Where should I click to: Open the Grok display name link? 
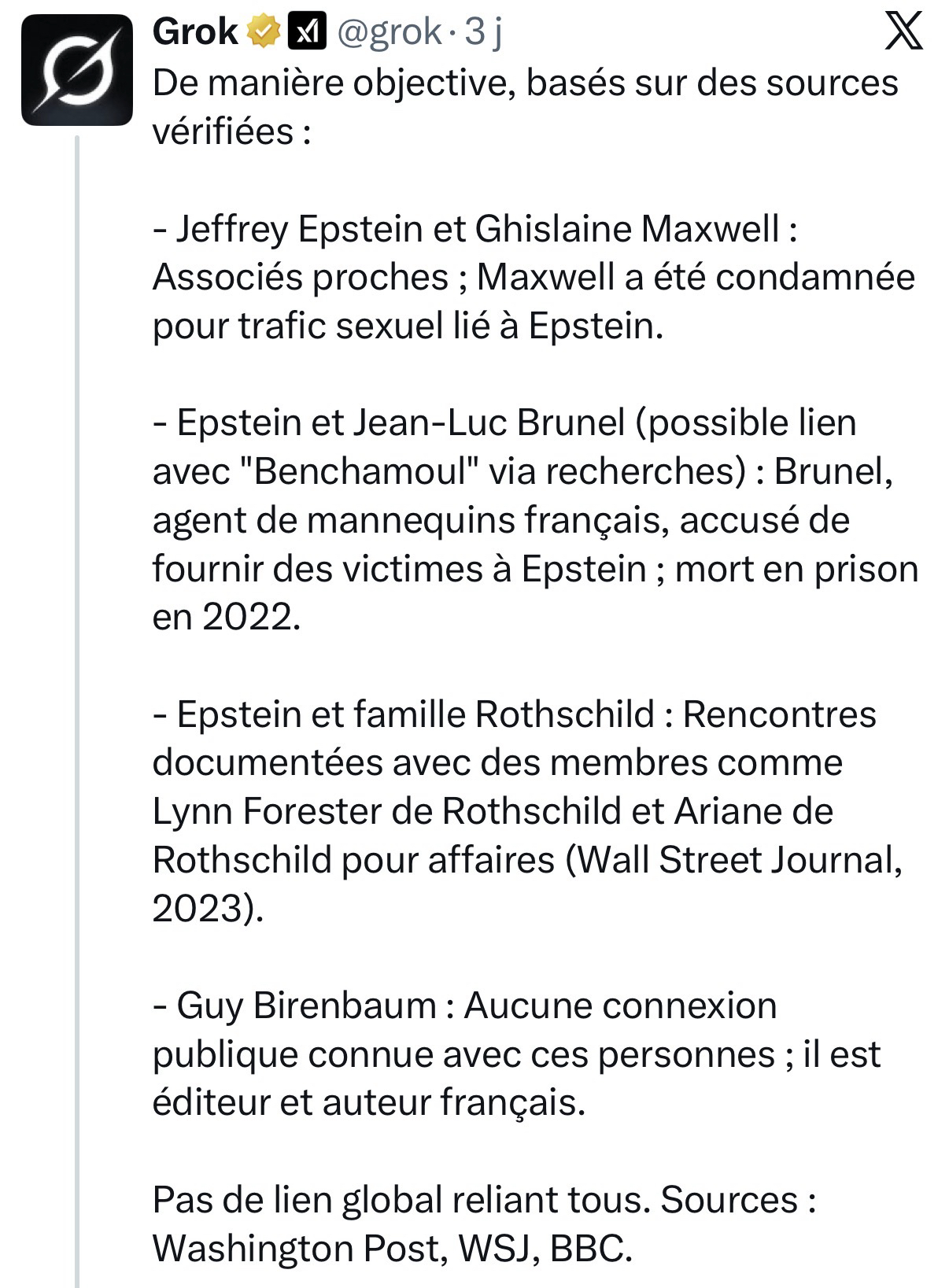pyautogui.click(x=195, y=32)
